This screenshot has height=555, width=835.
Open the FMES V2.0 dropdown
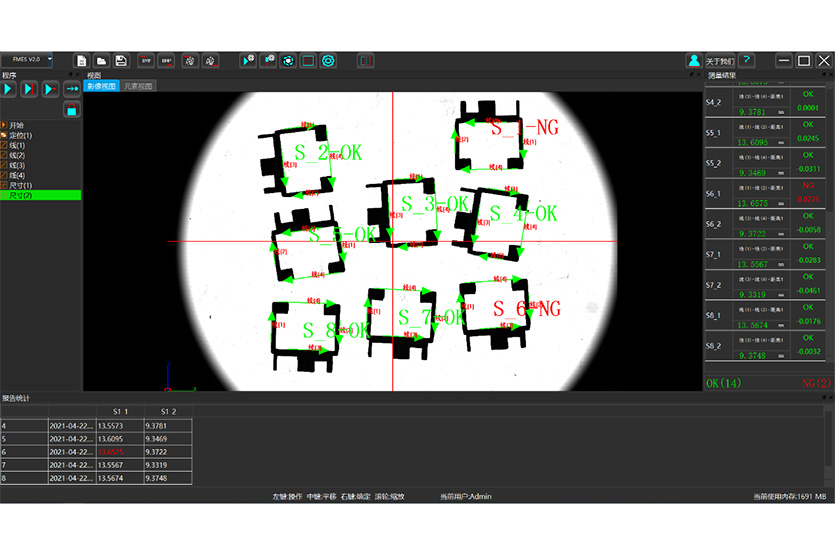49,60
